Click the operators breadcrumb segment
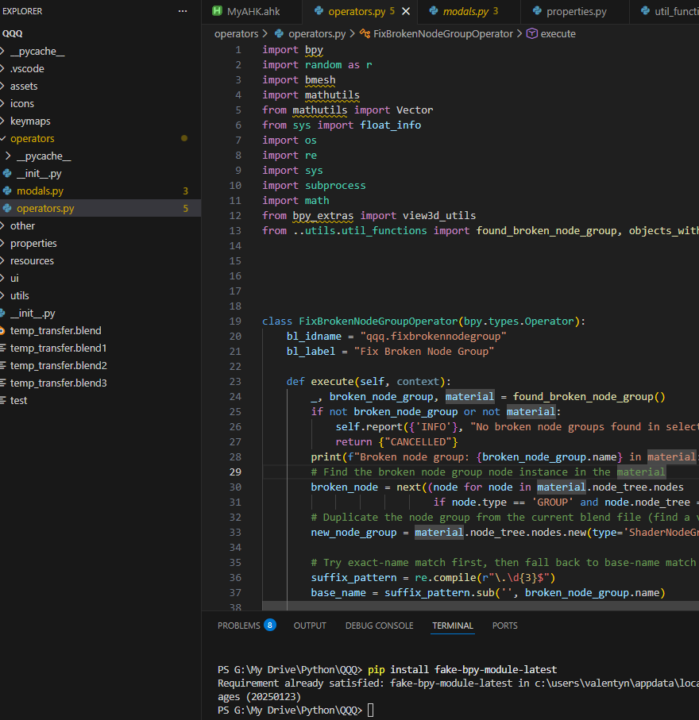 [236, 34]
